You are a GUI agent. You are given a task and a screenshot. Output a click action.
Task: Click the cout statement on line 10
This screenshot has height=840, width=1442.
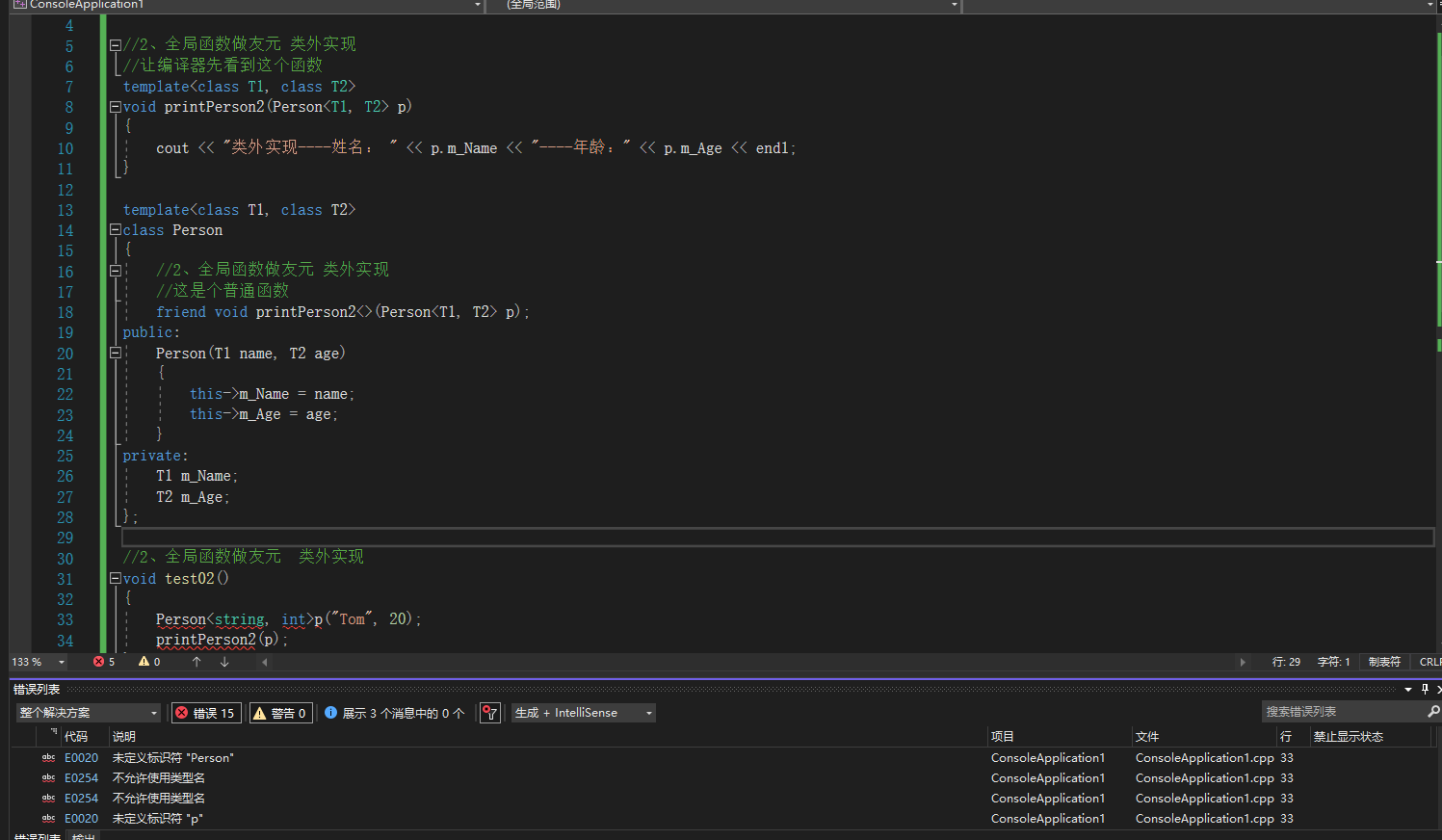[476, 147]
